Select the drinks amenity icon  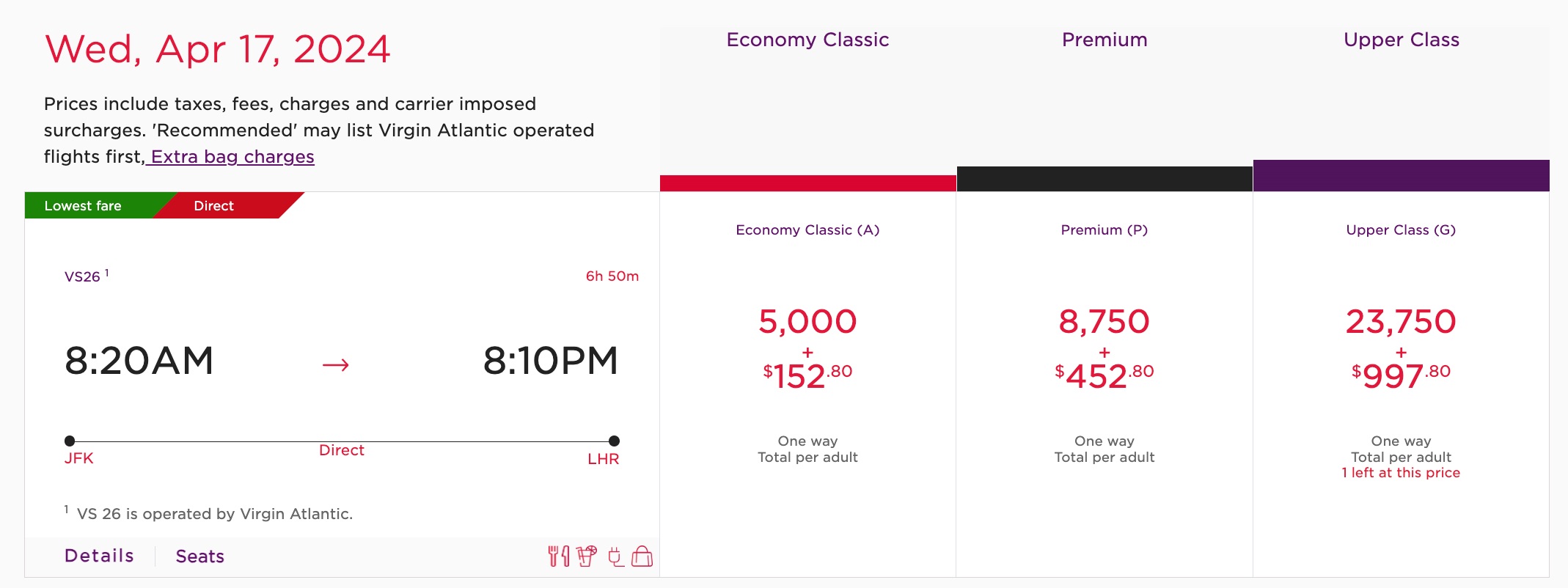[x=587, y=556]
